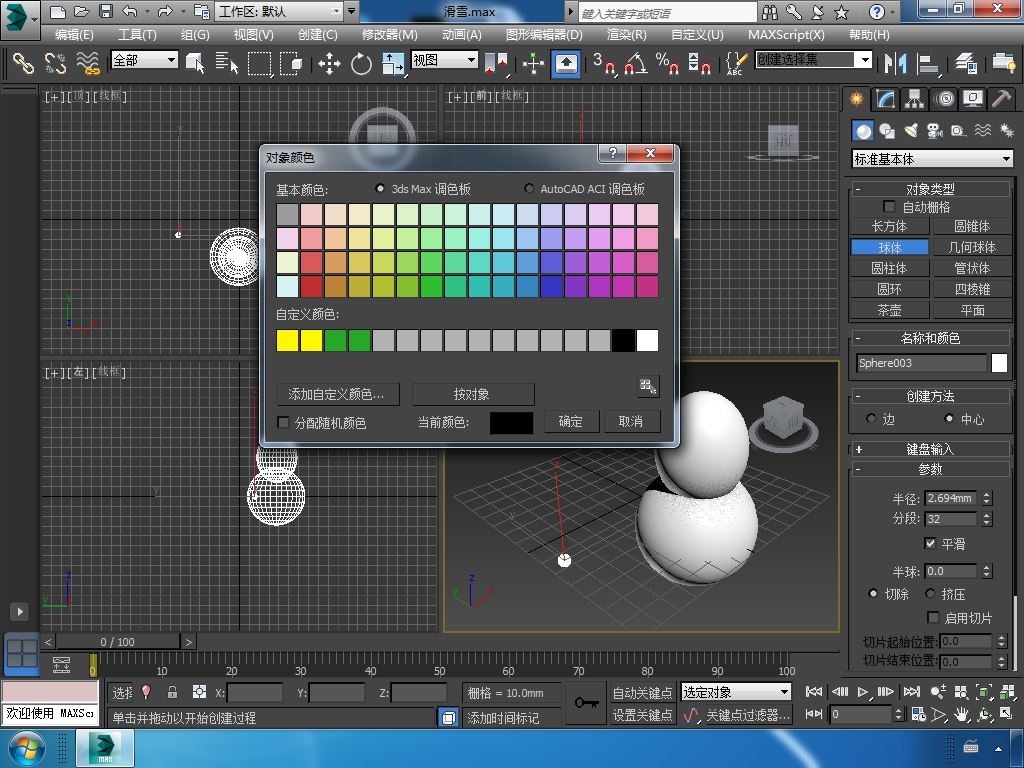1024x768 pixels.
Task: Click the 半径 value field
Action: [x=952, y=498]
